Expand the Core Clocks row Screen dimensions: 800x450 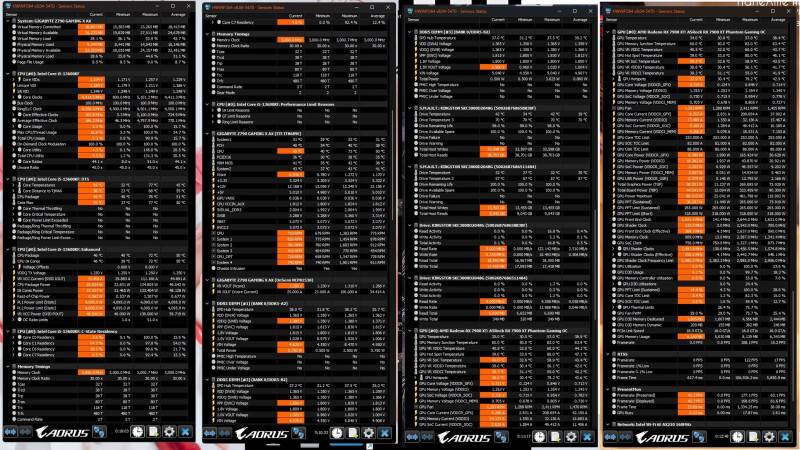click(14, 97)
